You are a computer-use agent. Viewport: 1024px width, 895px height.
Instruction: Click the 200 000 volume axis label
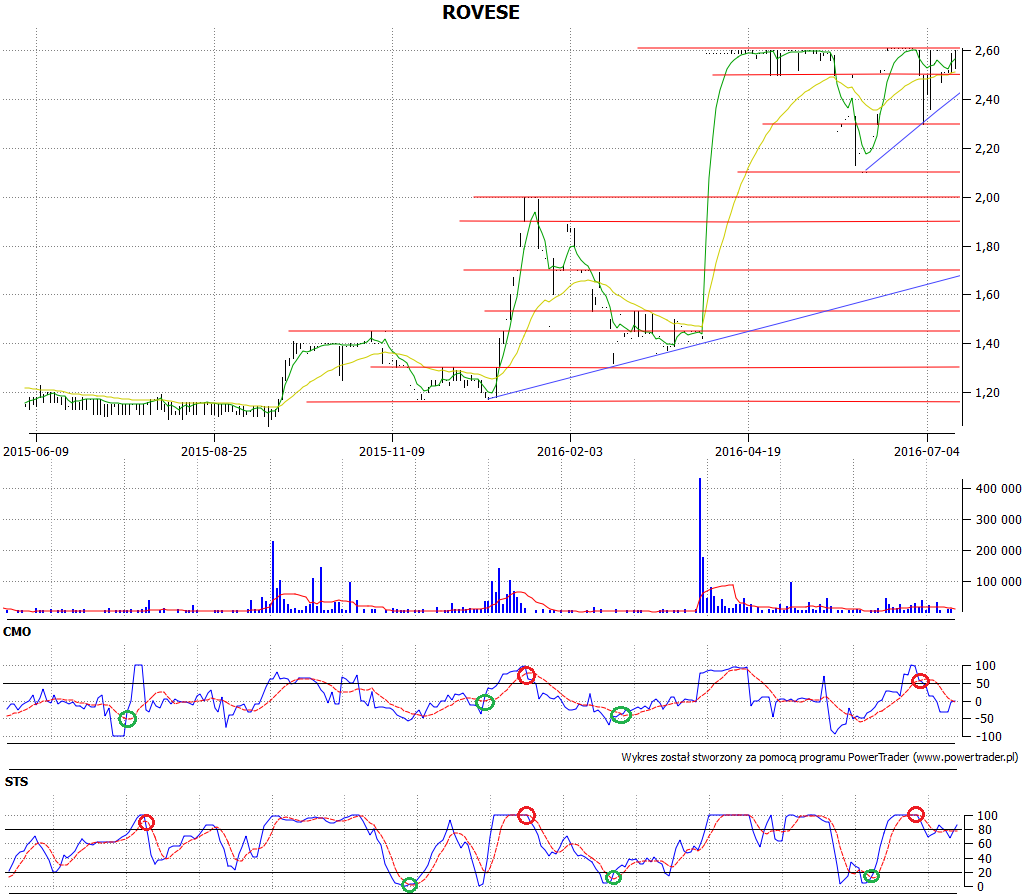coord(999,551)
